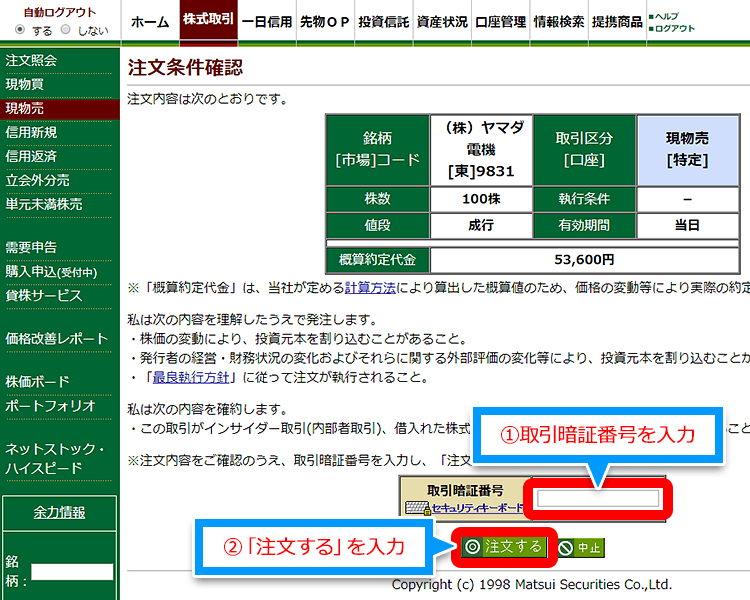This screenshot has height=600, width=750.
Task: Click the ログアウト link
Action: click(675, 29)
